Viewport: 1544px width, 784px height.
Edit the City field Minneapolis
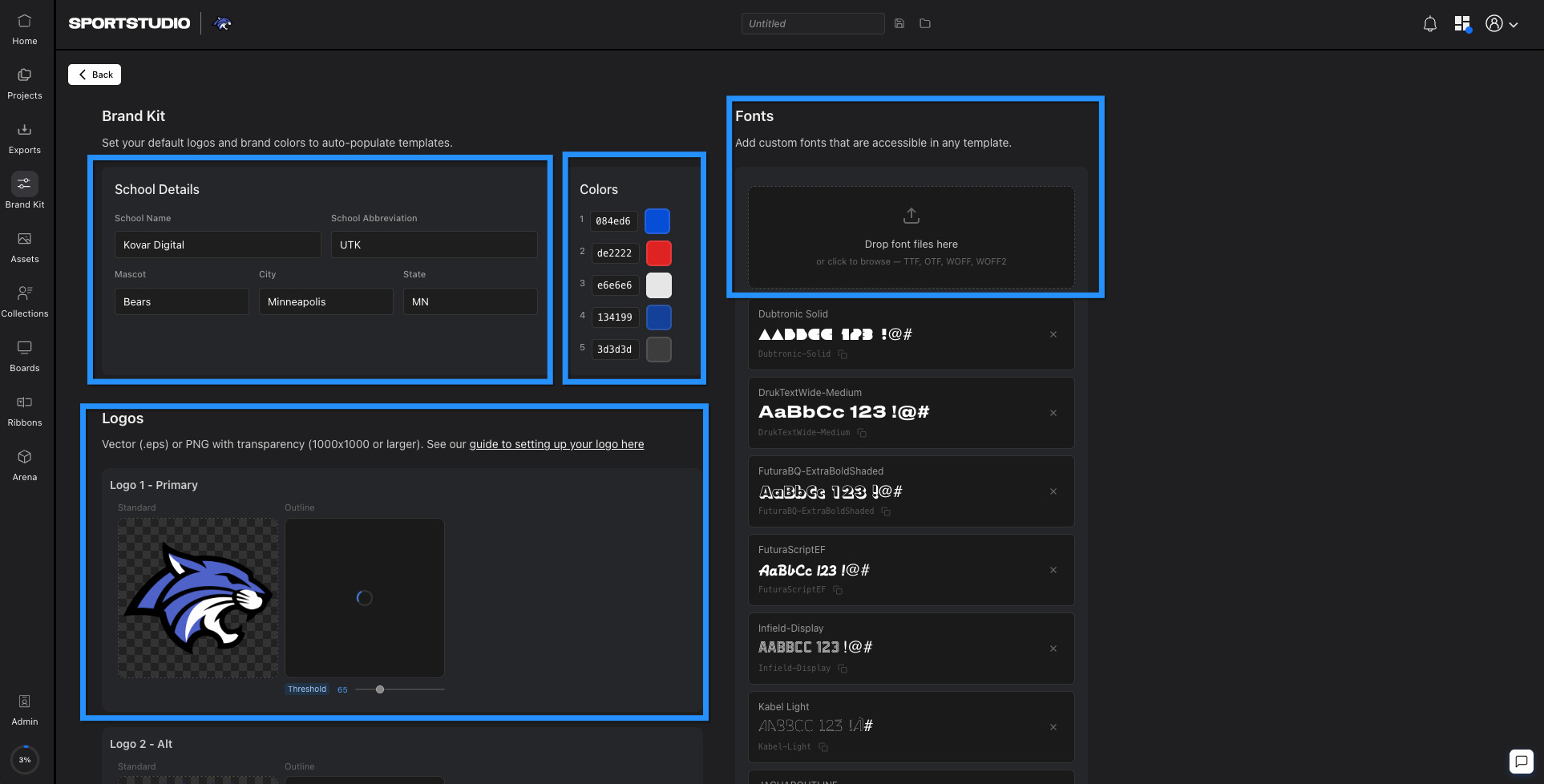325,301
